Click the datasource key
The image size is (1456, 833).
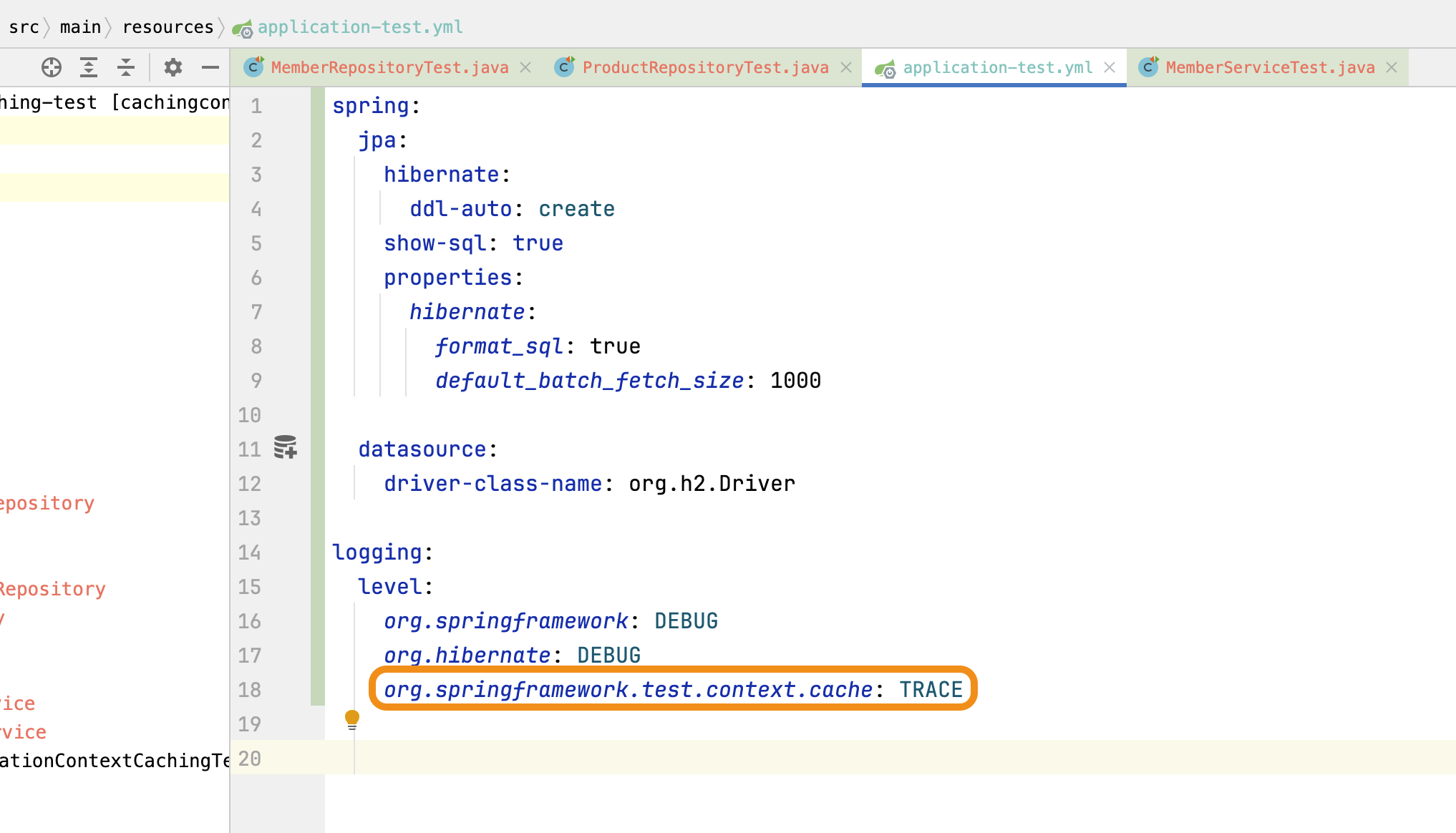point(422,449)
